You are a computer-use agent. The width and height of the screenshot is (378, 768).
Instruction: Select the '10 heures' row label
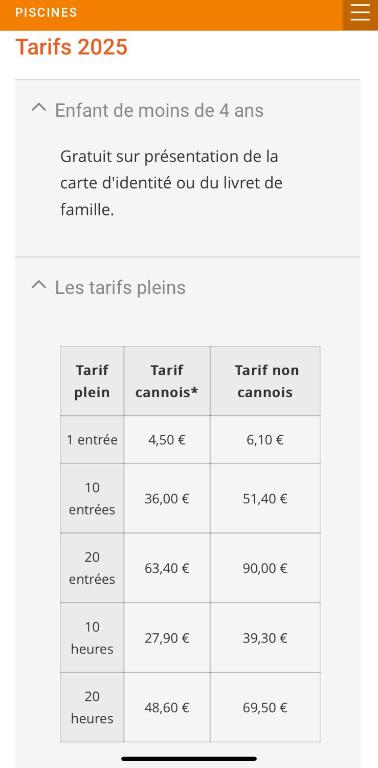(x=92, y=638)
